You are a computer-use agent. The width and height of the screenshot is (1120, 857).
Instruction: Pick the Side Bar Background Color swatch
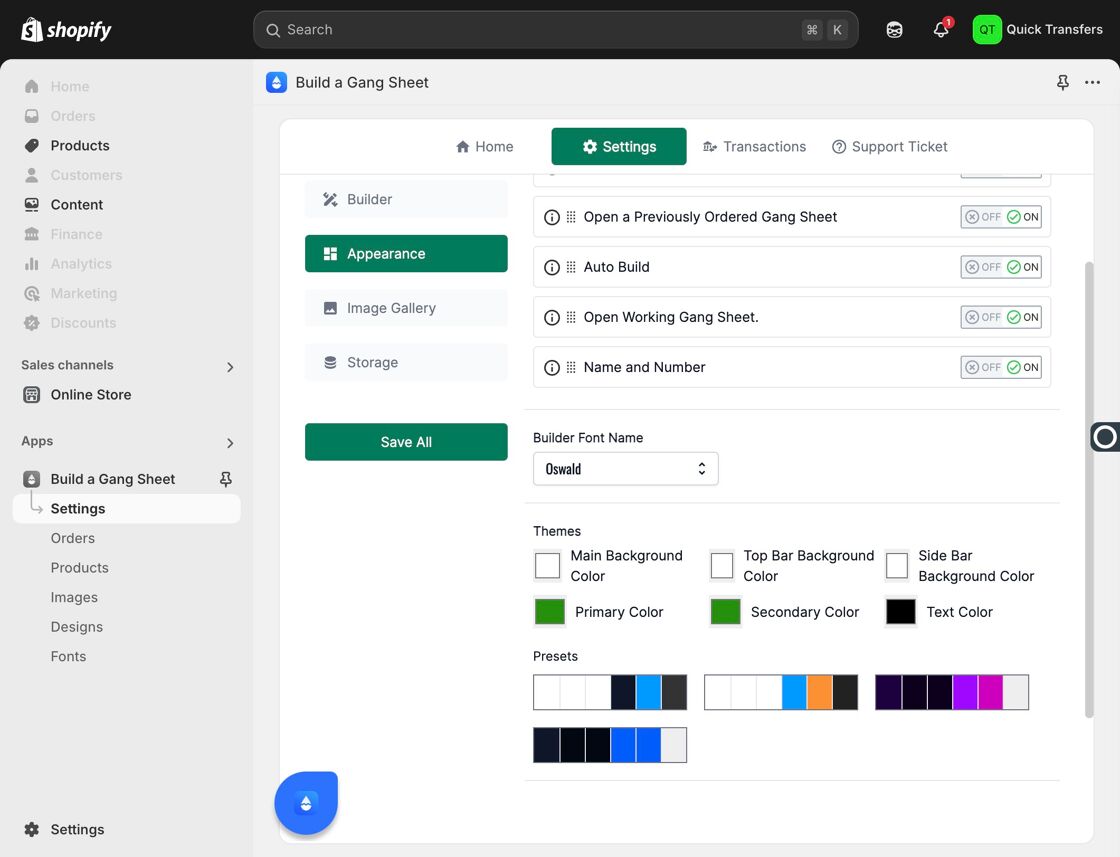click(897, 566)
